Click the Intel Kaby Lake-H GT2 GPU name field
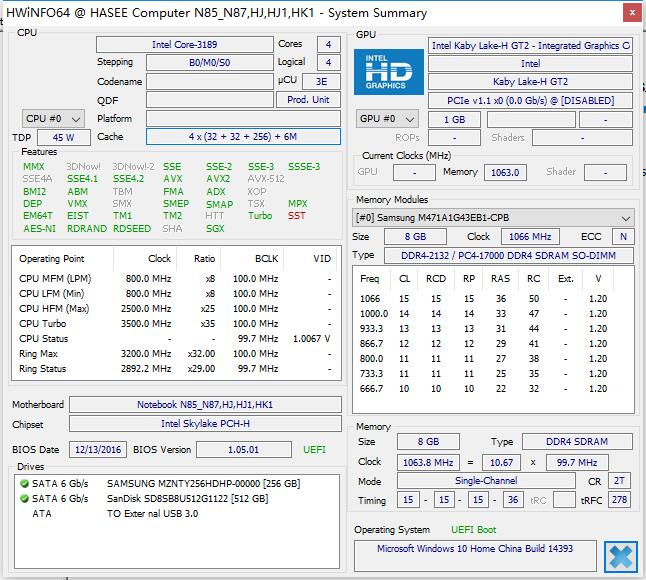The height and width of the screenshot is (580, 646). click(530, 46)
